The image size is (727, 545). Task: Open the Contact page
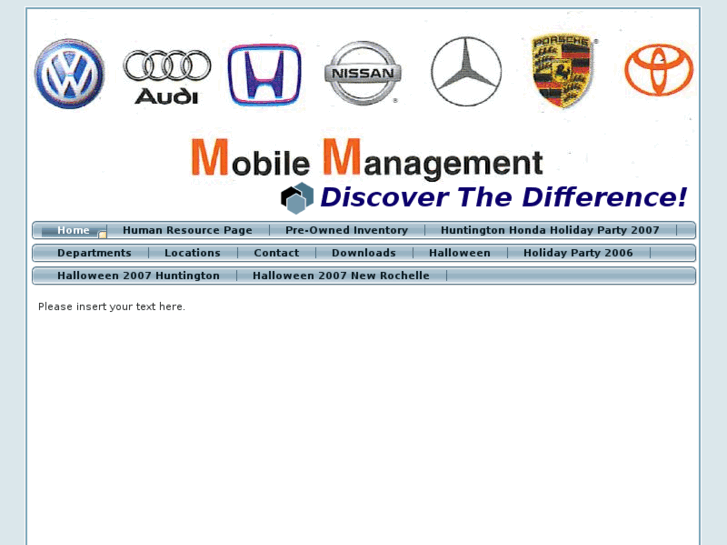[276, 253]
